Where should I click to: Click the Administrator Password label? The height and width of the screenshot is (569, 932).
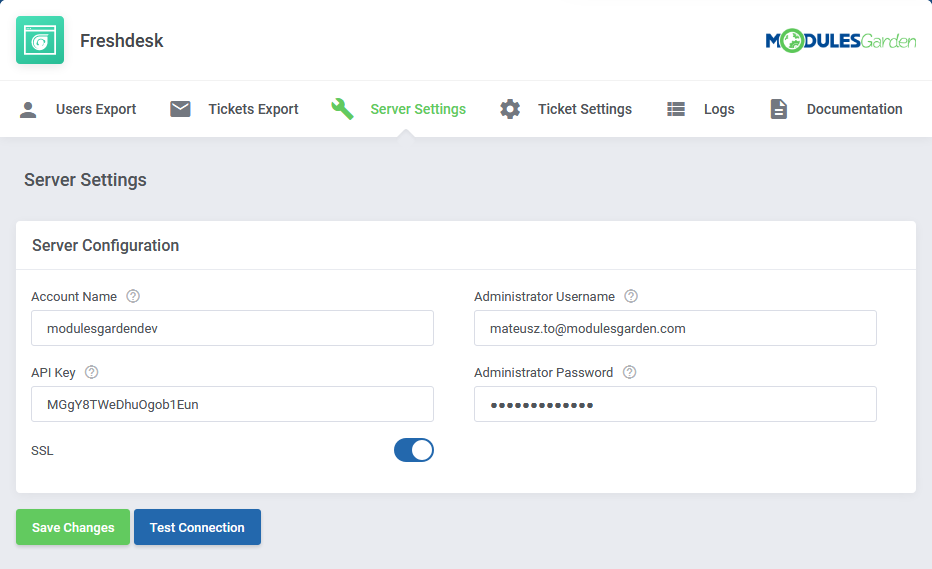[x=543, y=373]
